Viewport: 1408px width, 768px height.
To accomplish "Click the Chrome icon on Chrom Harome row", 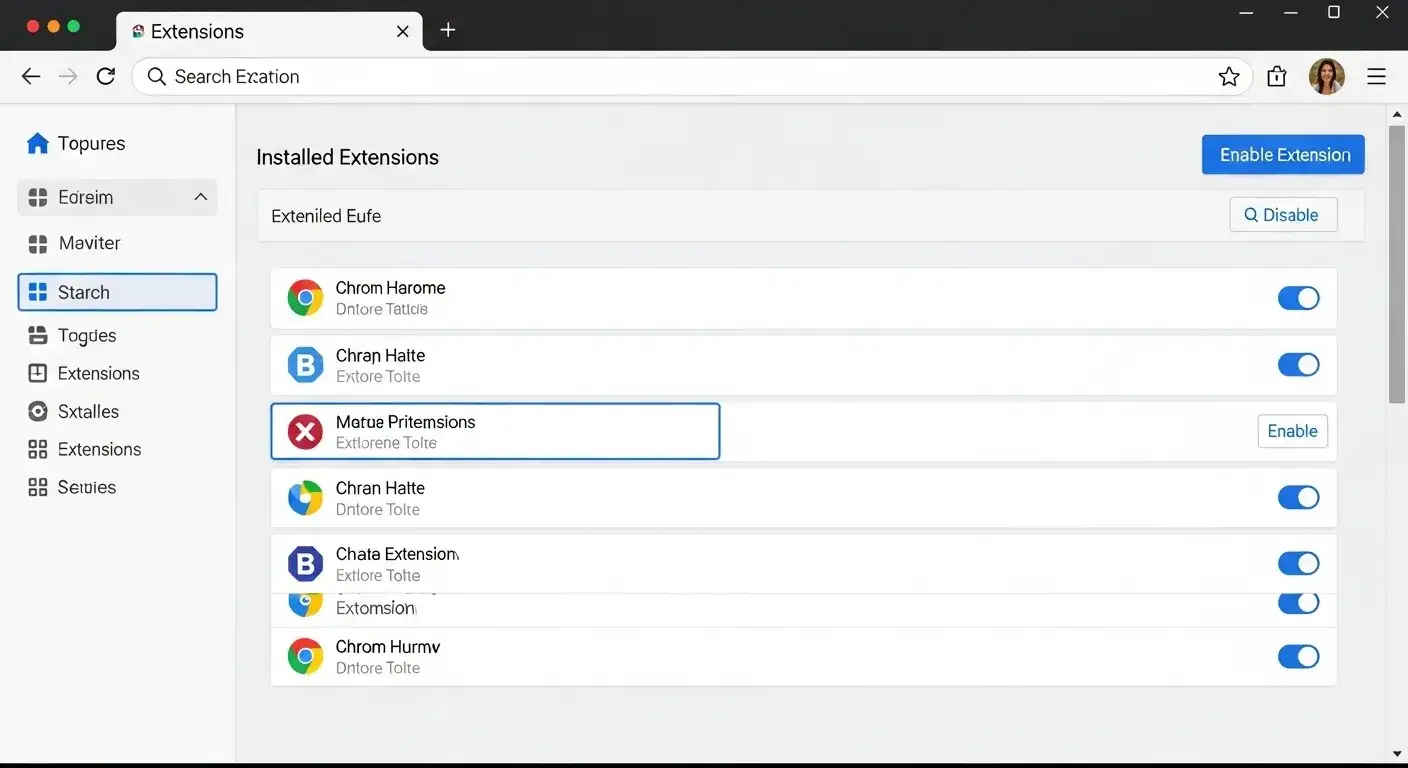I will [x=305, y=298].
